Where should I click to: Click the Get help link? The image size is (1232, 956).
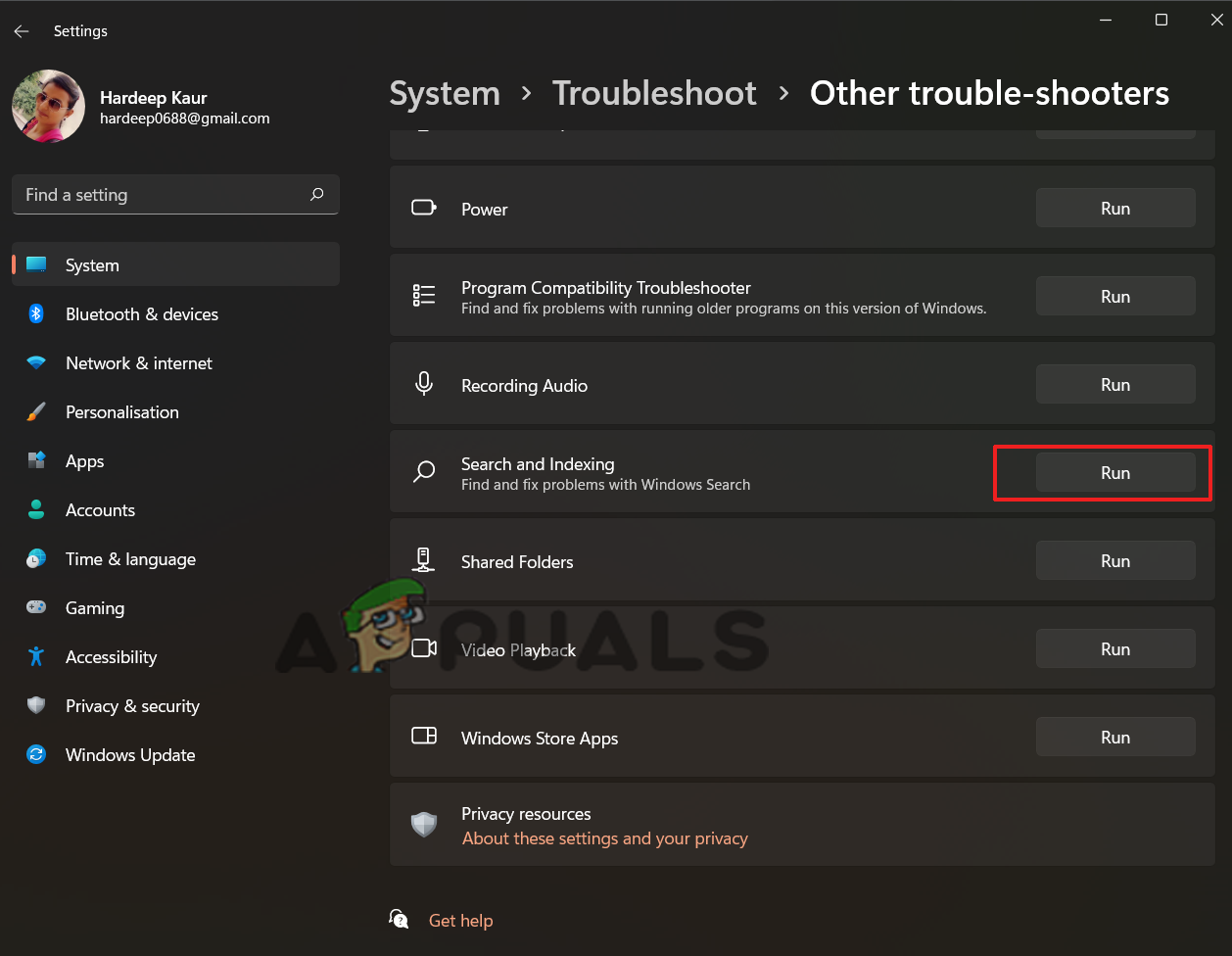(x=460, y=921)
